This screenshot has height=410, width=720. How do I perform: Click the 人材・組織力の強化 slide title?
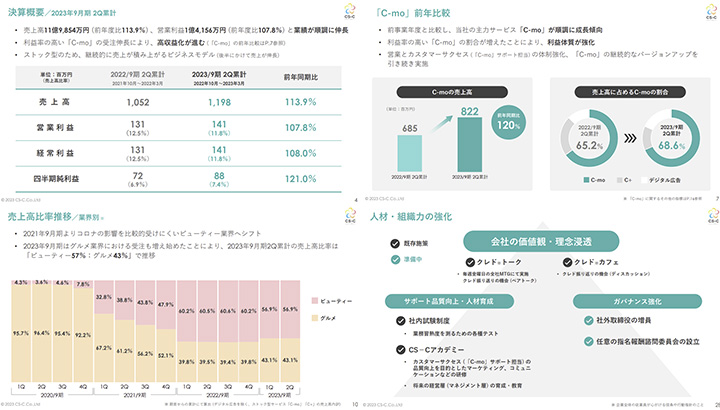(411, 216)
